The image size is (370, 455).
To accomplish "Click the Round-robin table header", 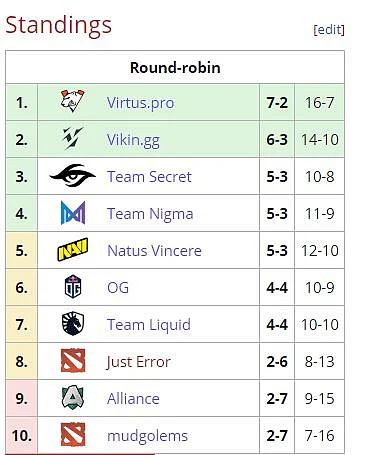I will (175, 67).
